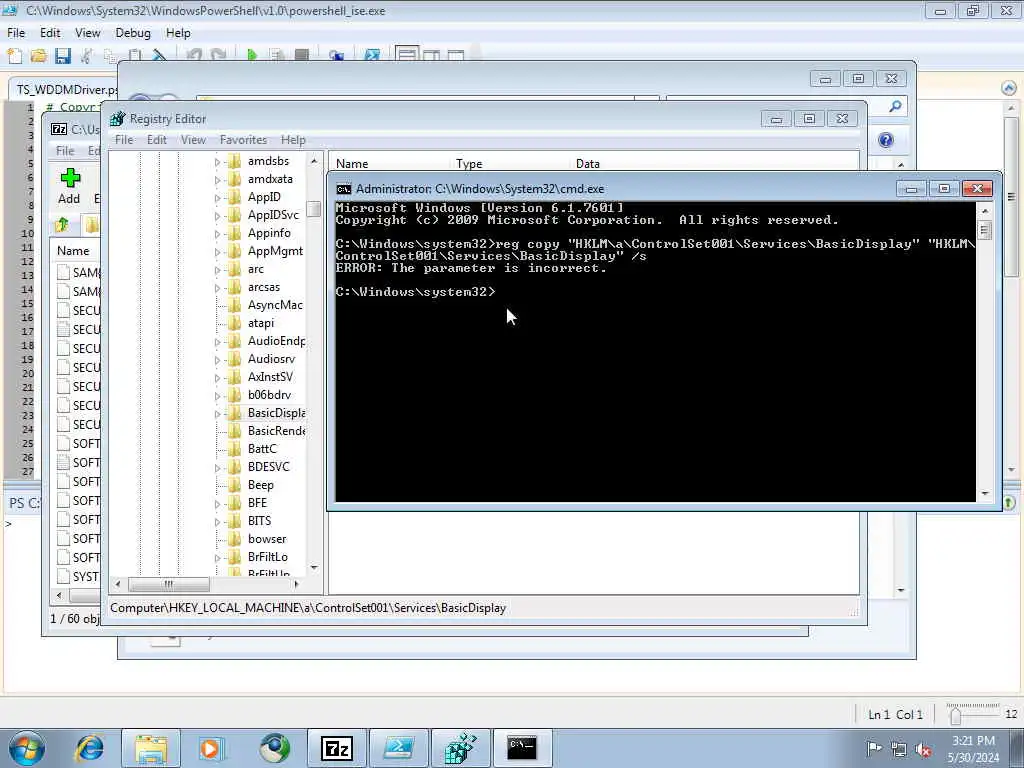Click the Show Script Pane Top layout icon
Viewport: 1024px width, 768px height.
pyautogui.click(x=408, y=54)
